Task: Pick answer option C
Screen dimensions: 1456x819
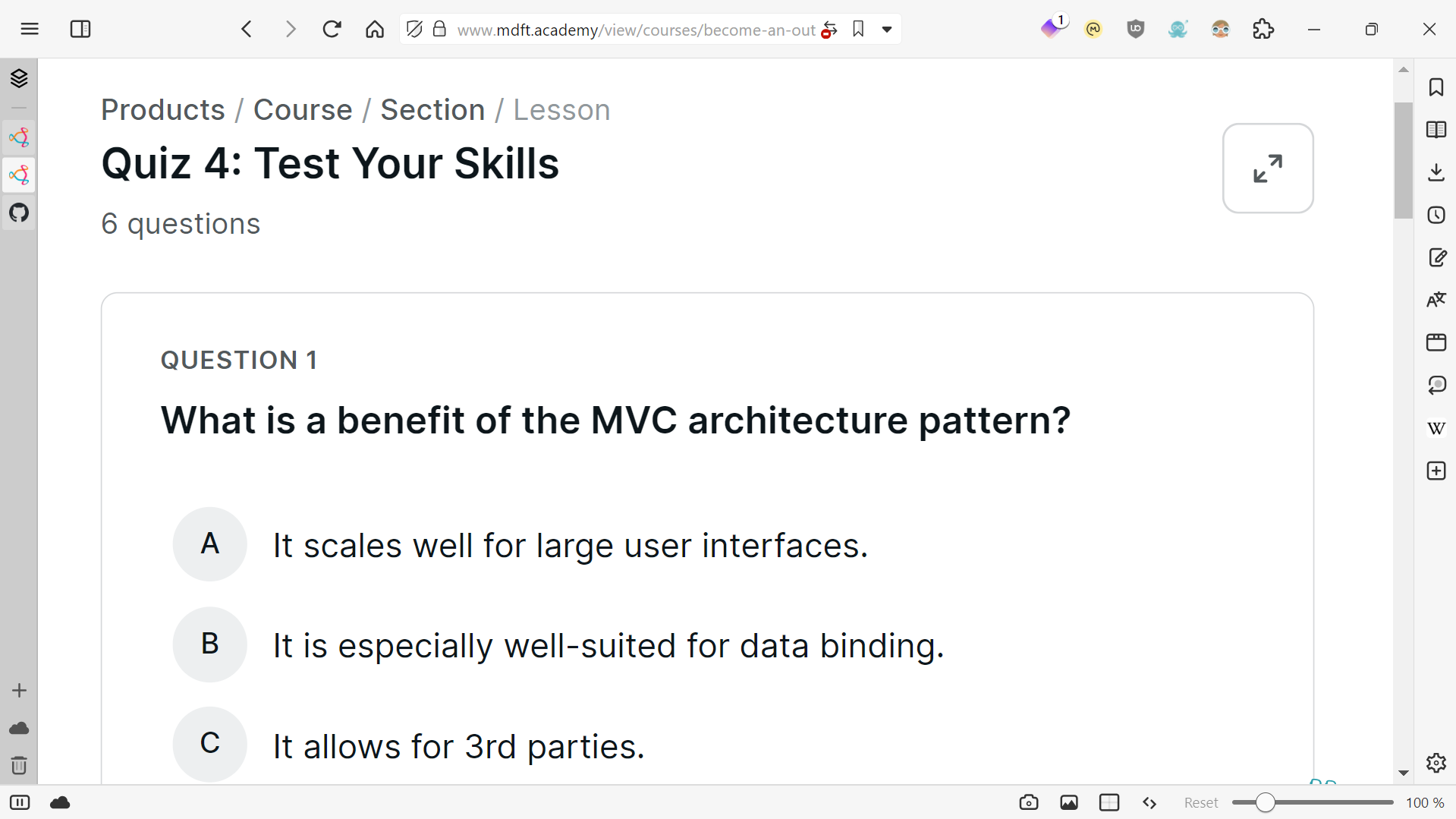Action: coord(210,744)
